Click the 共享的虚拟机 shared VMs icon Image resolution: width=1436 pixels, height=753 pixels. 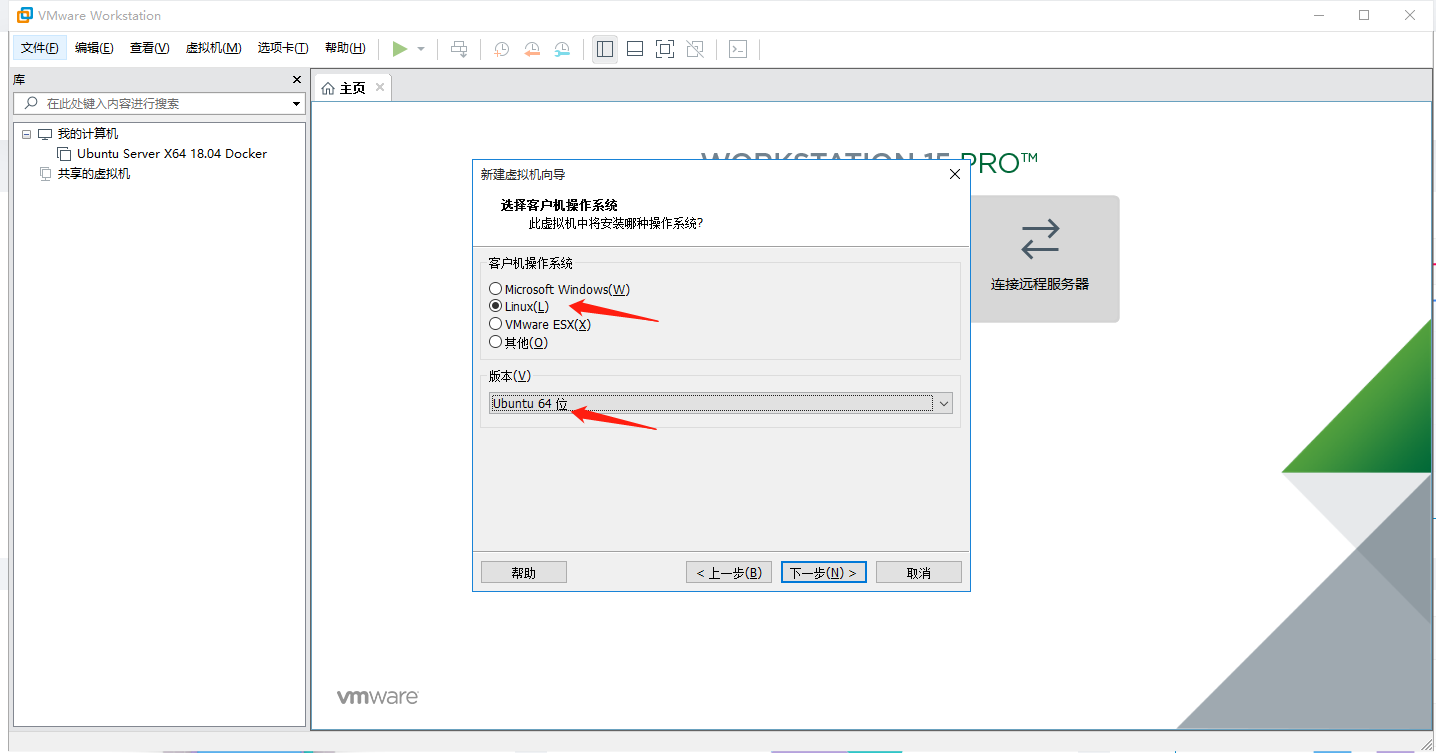[x=45, y=174]
